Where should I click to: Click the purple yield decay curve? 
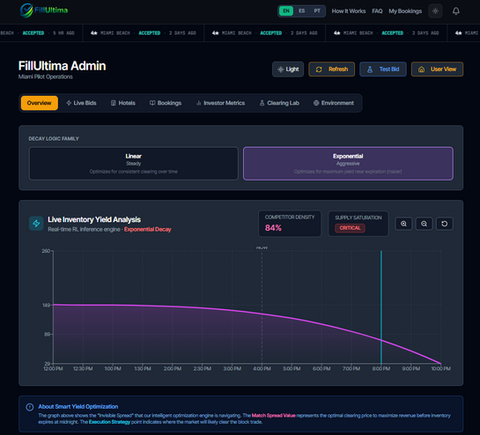pyautogui.click(x=247, y=311)
